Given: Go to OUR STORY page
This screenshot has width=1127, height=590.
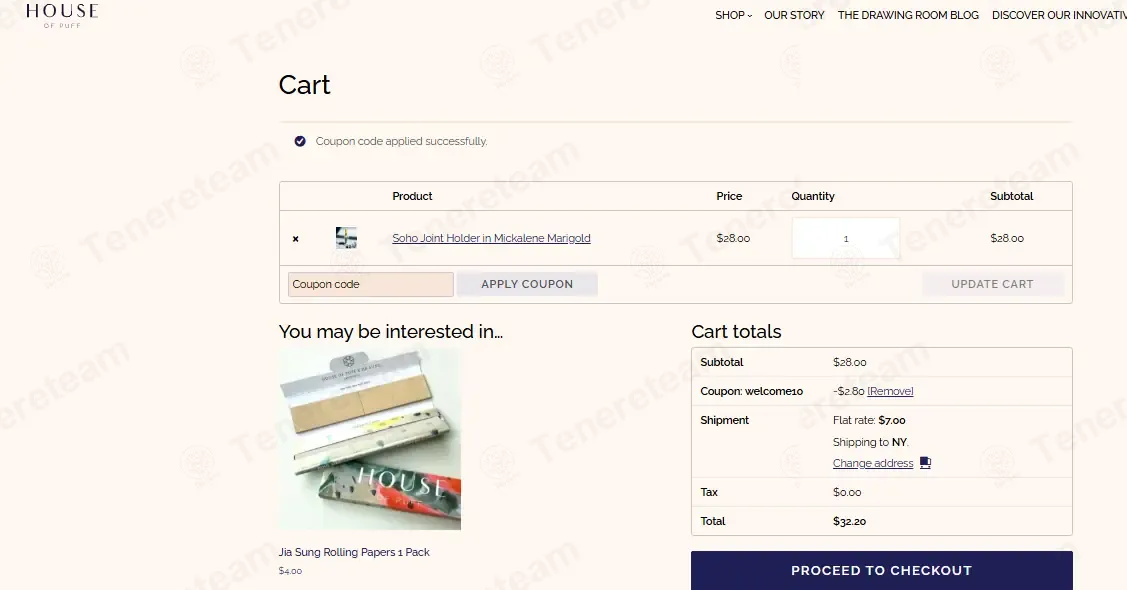Looking at the screenshot, I should point(794,15).
